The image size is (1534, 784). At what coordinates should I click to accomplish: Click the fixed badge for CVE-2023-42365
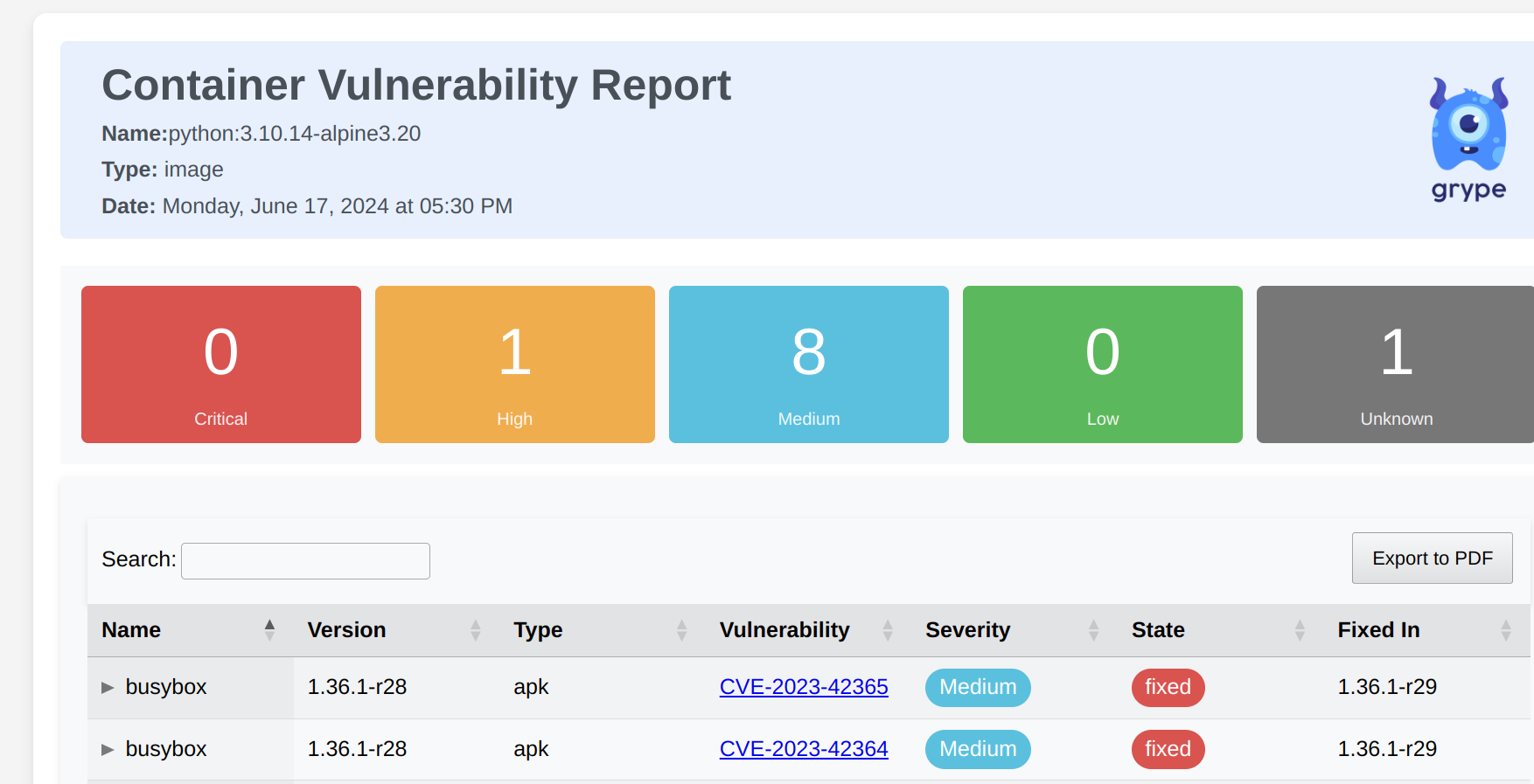click(x=1168, y=687)
